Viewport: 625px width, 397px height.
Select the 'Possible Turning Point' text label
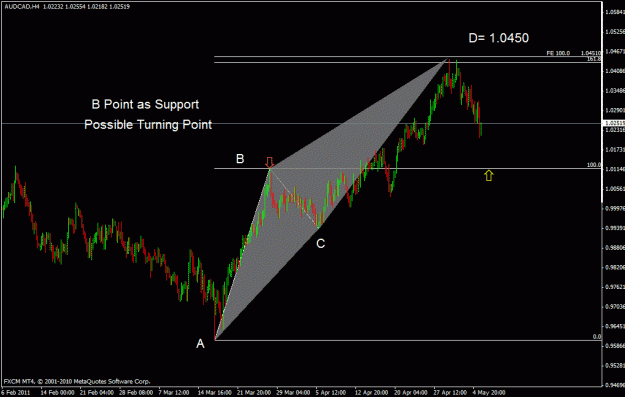148,124
